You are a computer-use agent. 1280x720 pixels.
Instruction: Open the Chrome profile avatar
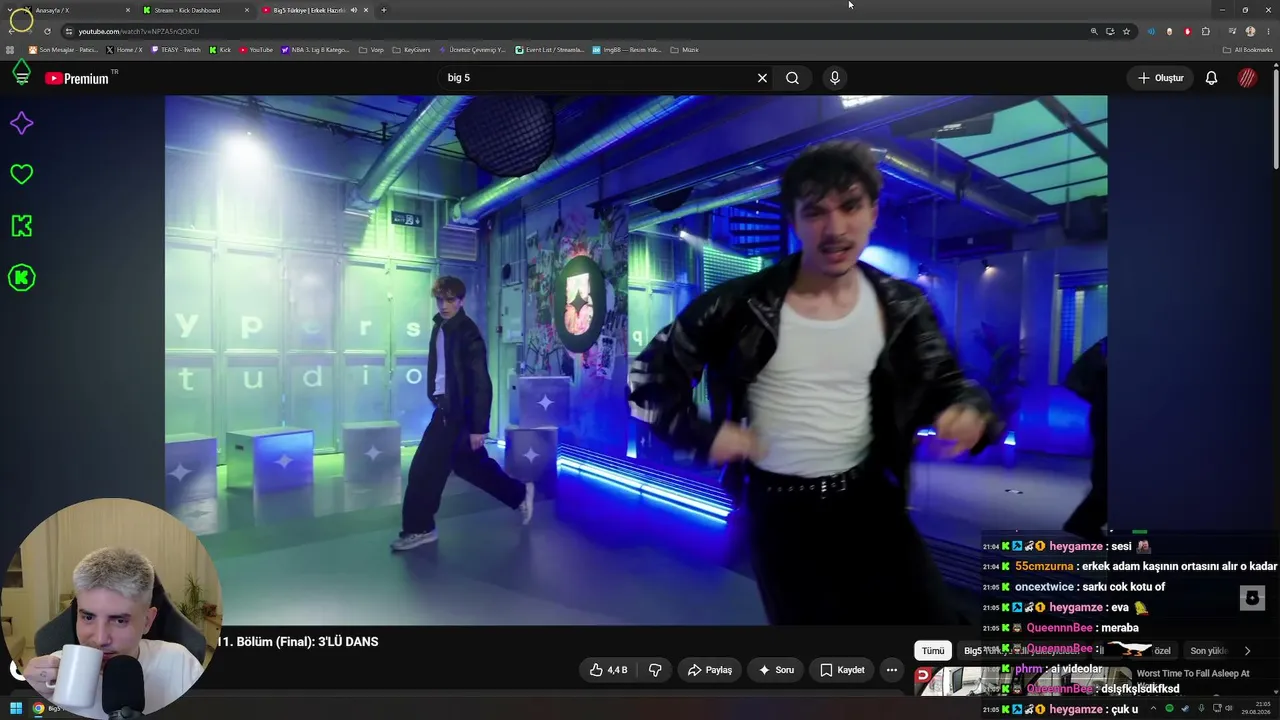tap(1250, 31)
